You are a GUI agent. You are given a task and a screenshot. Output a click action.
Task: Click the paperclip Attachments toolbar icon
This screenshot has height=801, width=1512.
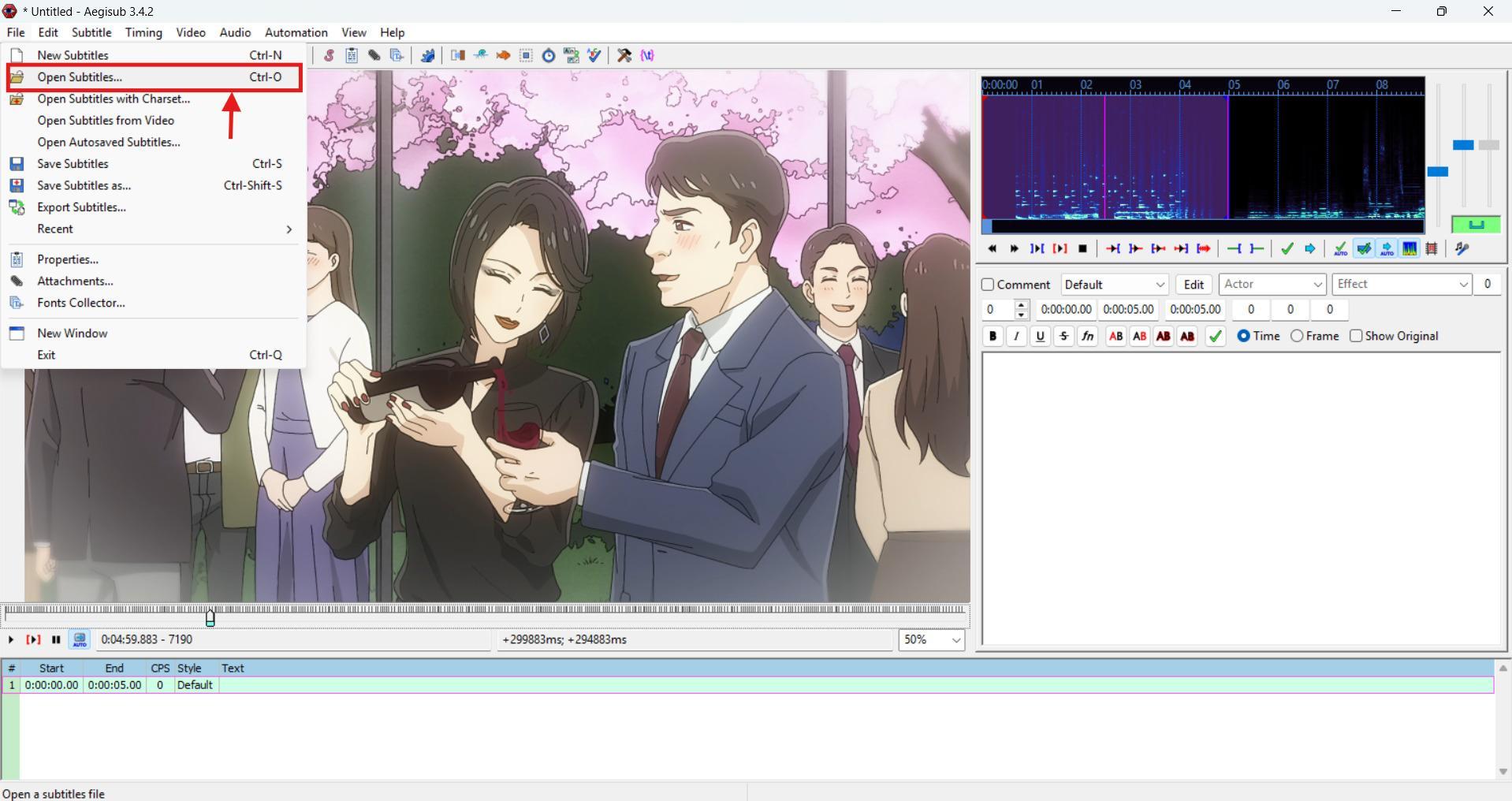(x=374, y=55)
